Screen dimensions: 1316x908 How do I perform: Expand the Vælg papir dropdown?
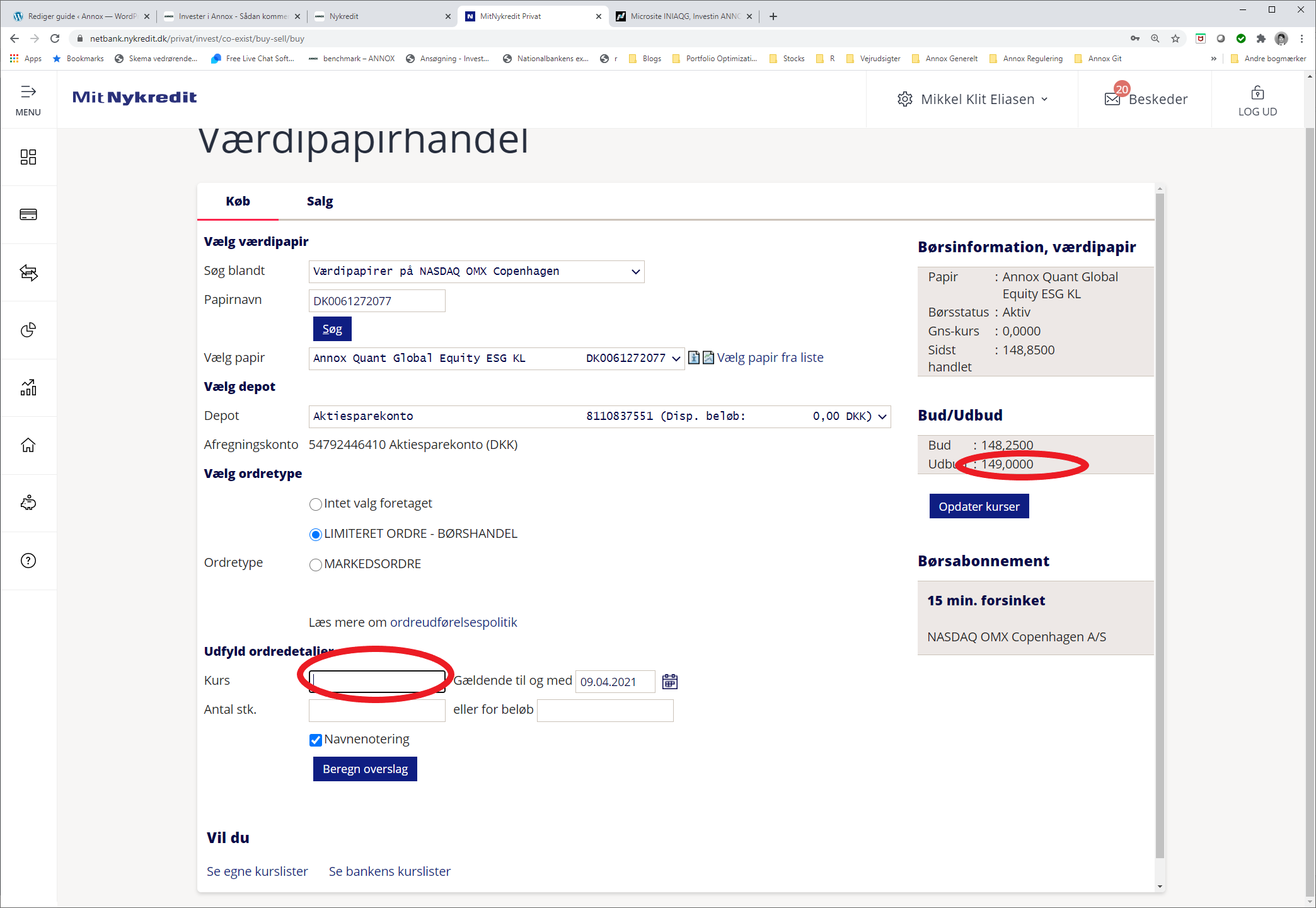coord(497,359)
